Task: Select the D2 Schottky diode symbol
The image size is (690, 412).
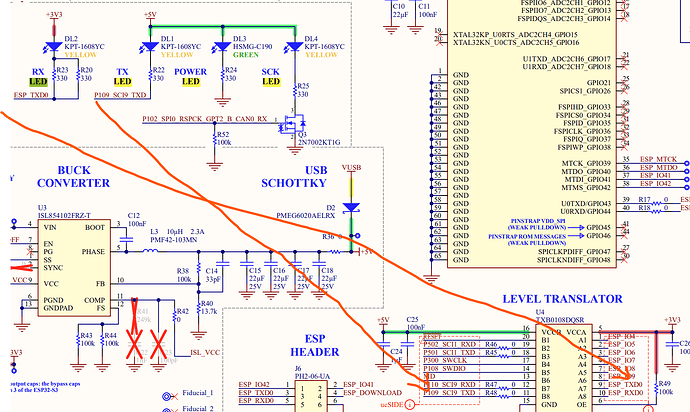Action: 351,207
